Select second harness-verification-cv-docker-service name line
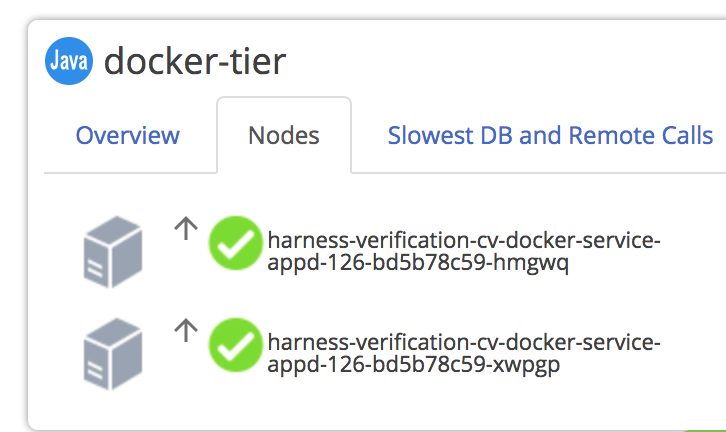 tap(464, 343)
